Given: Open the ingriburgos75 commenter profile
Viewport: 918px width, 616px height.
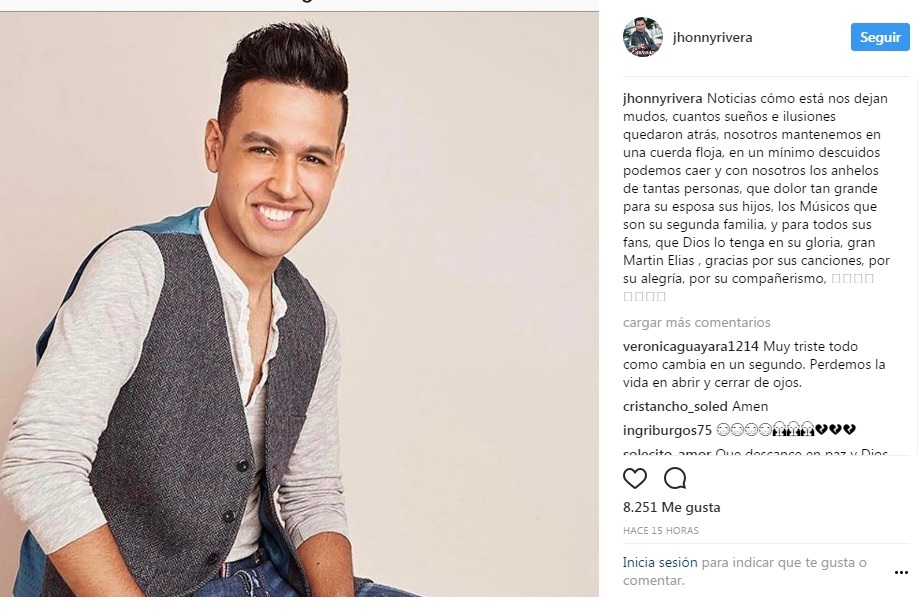Looking at the screenshot, I should pyautogui.click(x=667, y=430).
